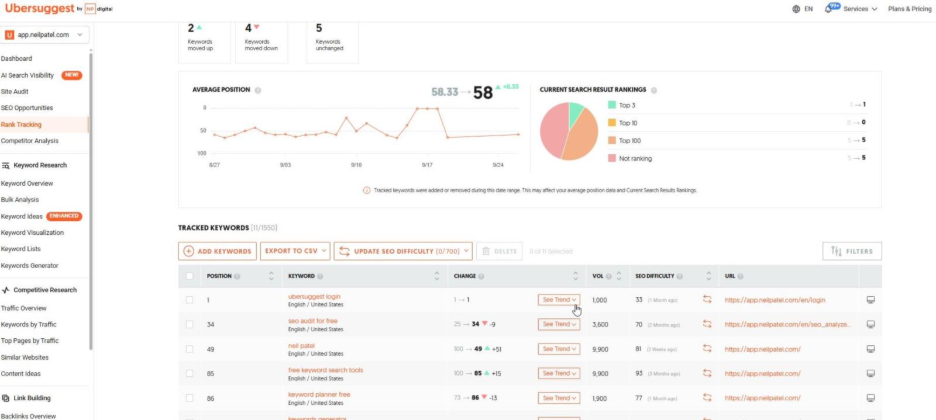The image size is (936, 420).
Task: Click Top 100 orange legend swatch
Action: 612,141
